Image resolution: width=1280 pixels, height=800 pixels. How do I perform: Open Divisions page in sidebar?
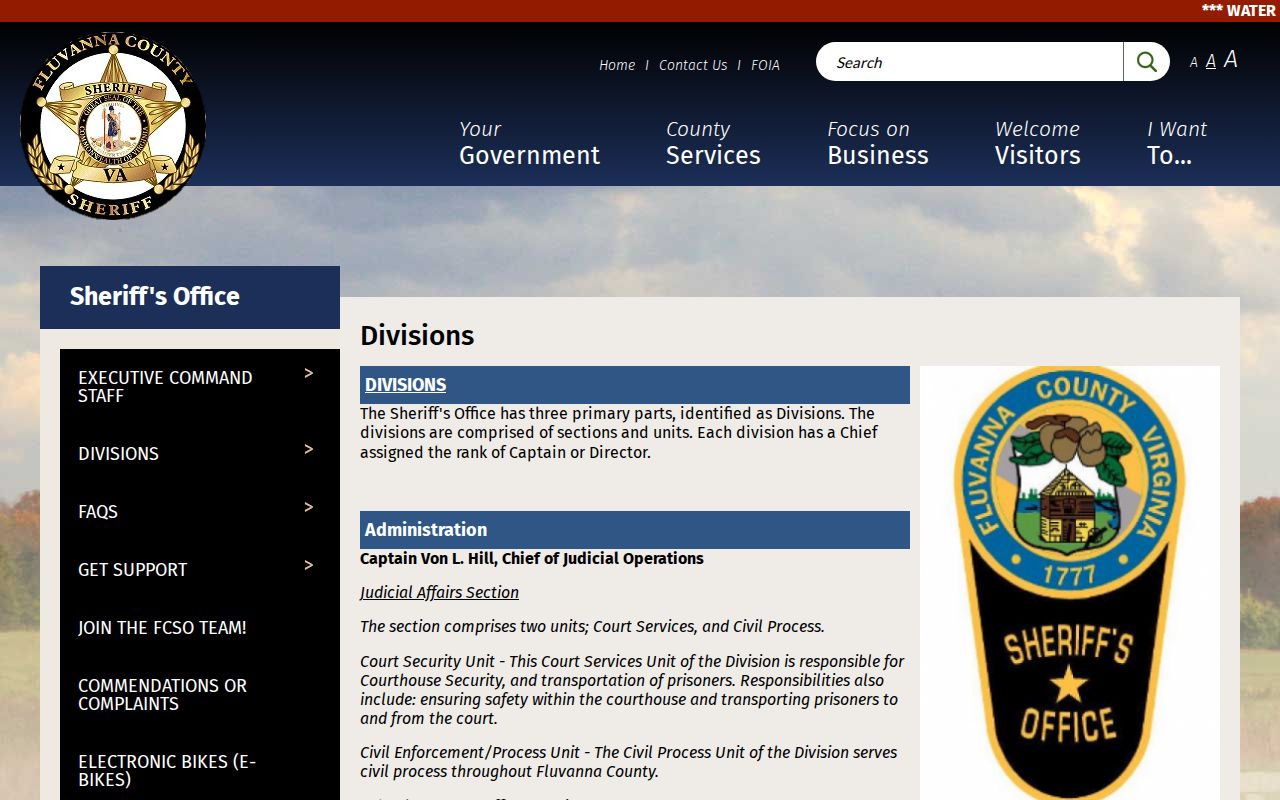(118, 454)
